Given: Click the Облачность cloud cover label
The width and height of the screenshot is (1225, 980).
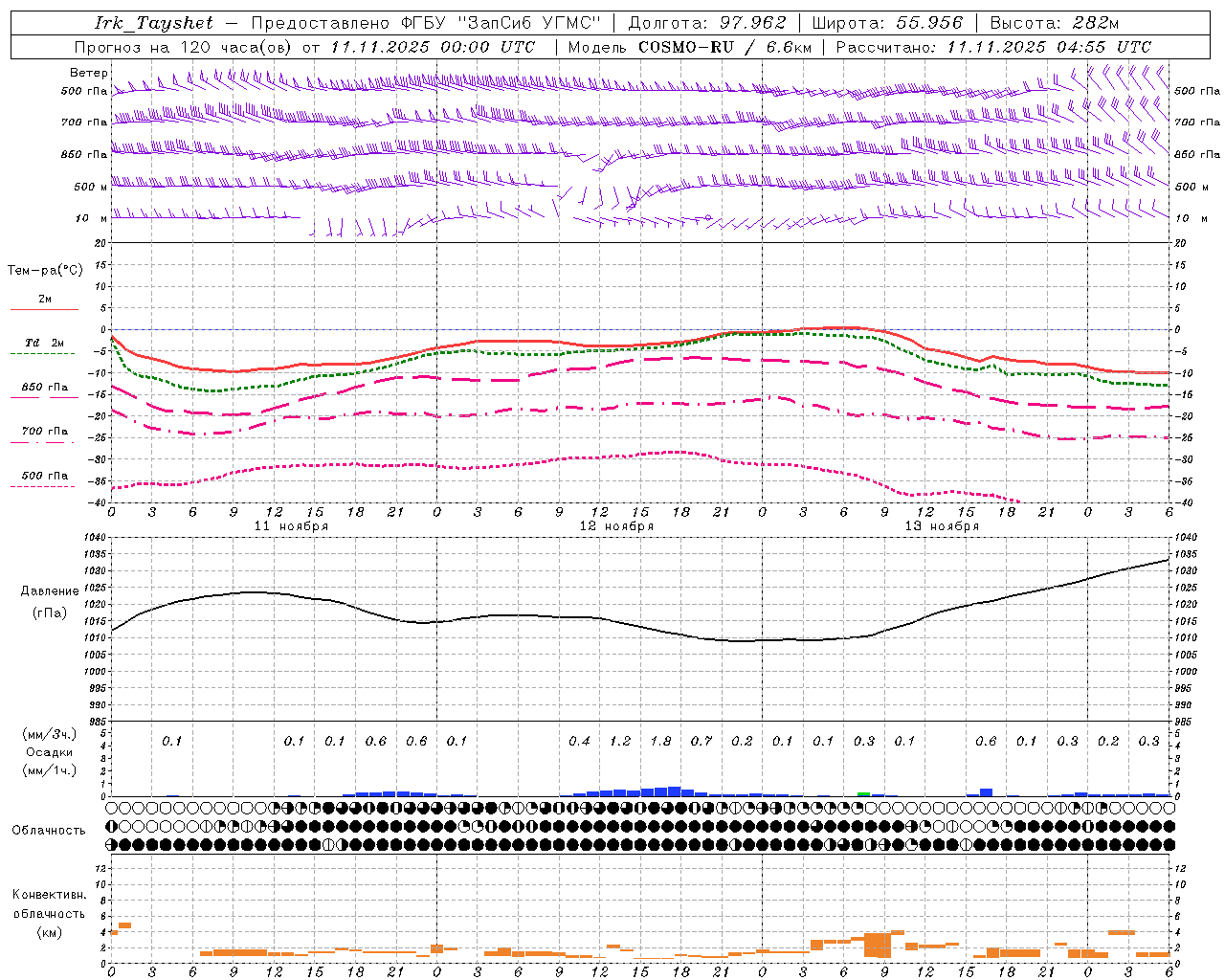Looking at the screenshot, I should [49, 831].
